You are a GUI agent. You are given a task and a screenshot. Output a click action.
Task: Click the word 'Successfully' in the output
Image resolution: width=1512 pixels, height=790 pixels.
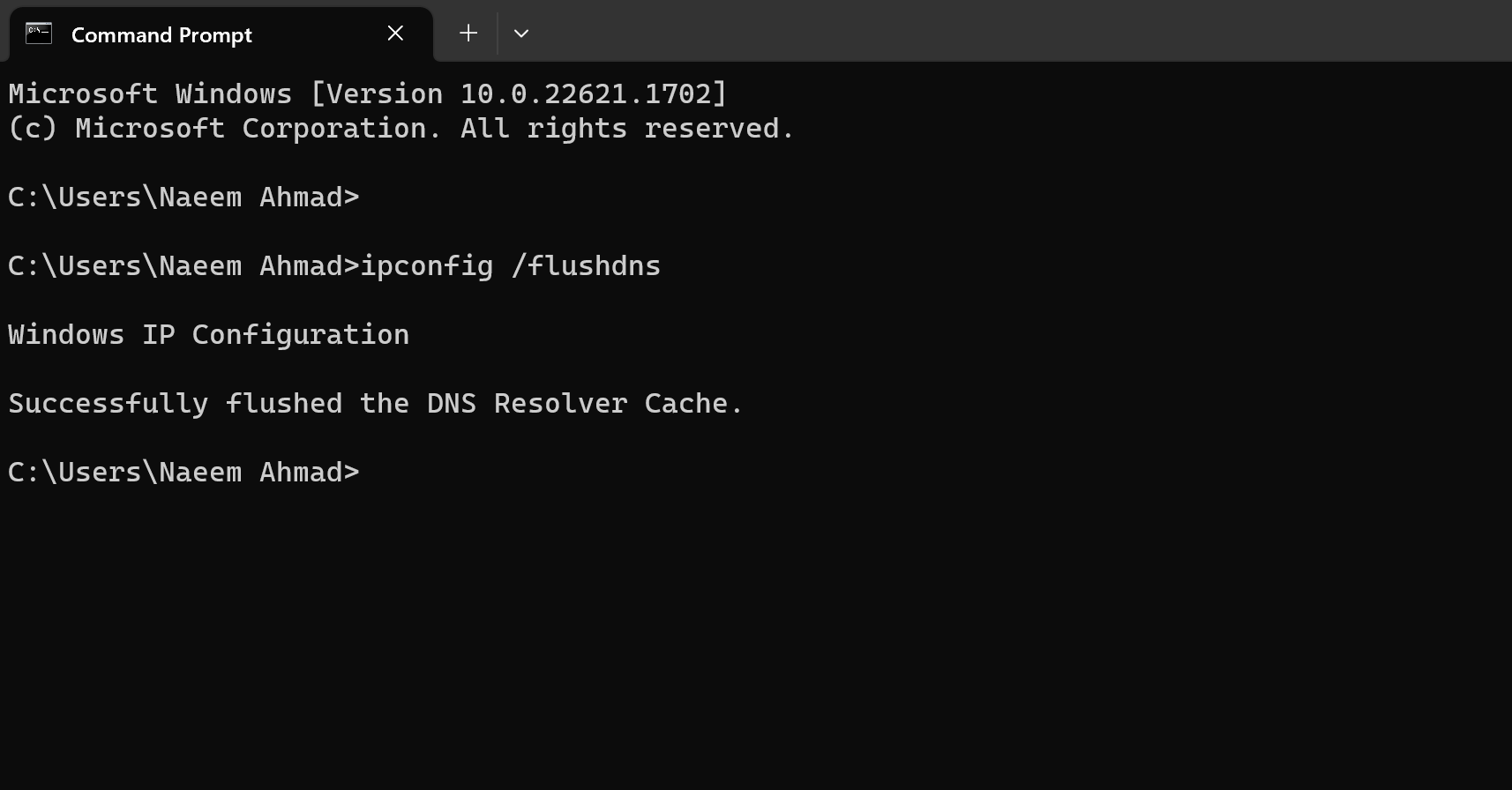click(108, 404)
